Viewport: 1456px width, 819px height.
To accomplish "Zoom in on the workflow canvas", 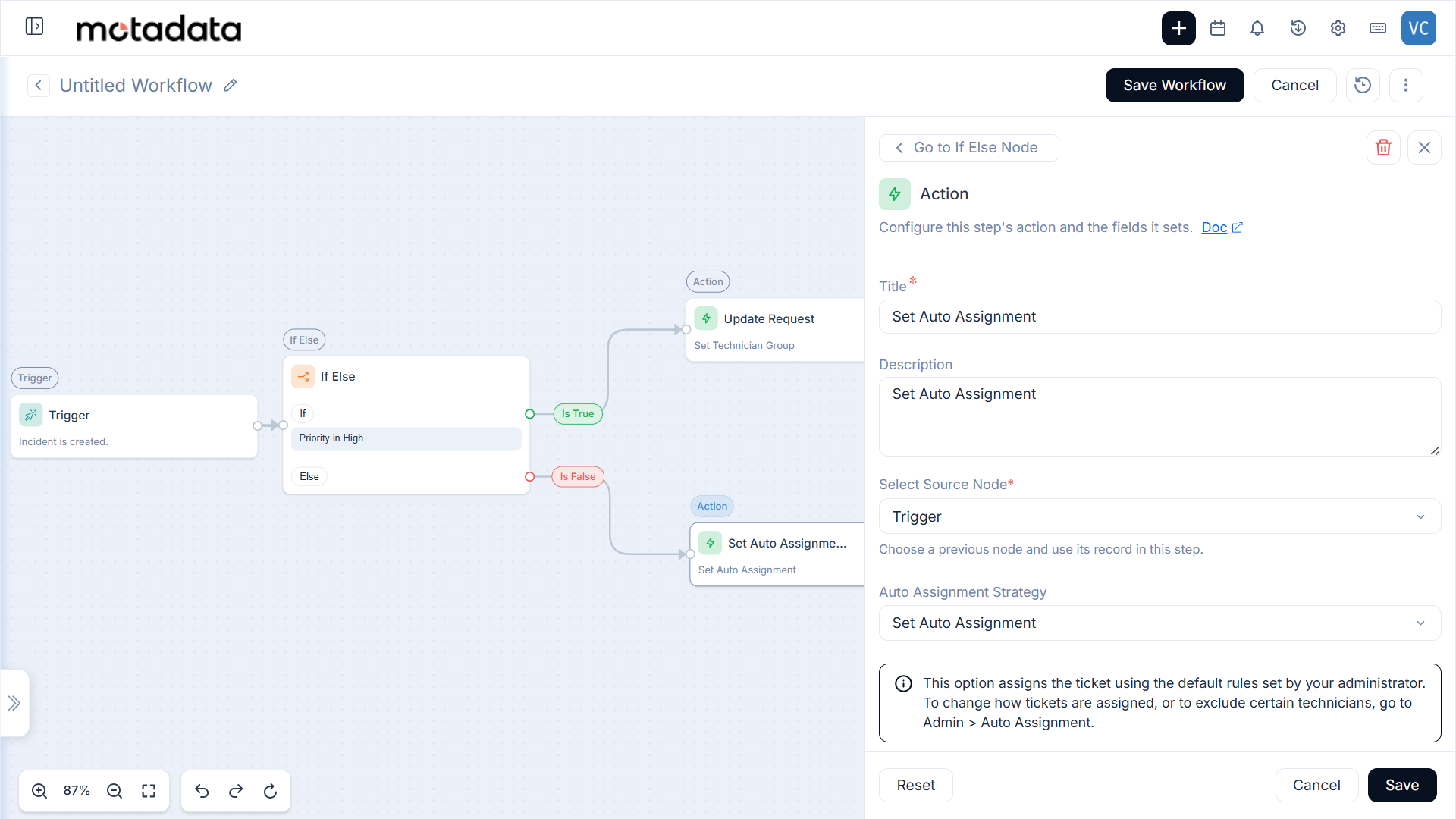I will point(39,791).
